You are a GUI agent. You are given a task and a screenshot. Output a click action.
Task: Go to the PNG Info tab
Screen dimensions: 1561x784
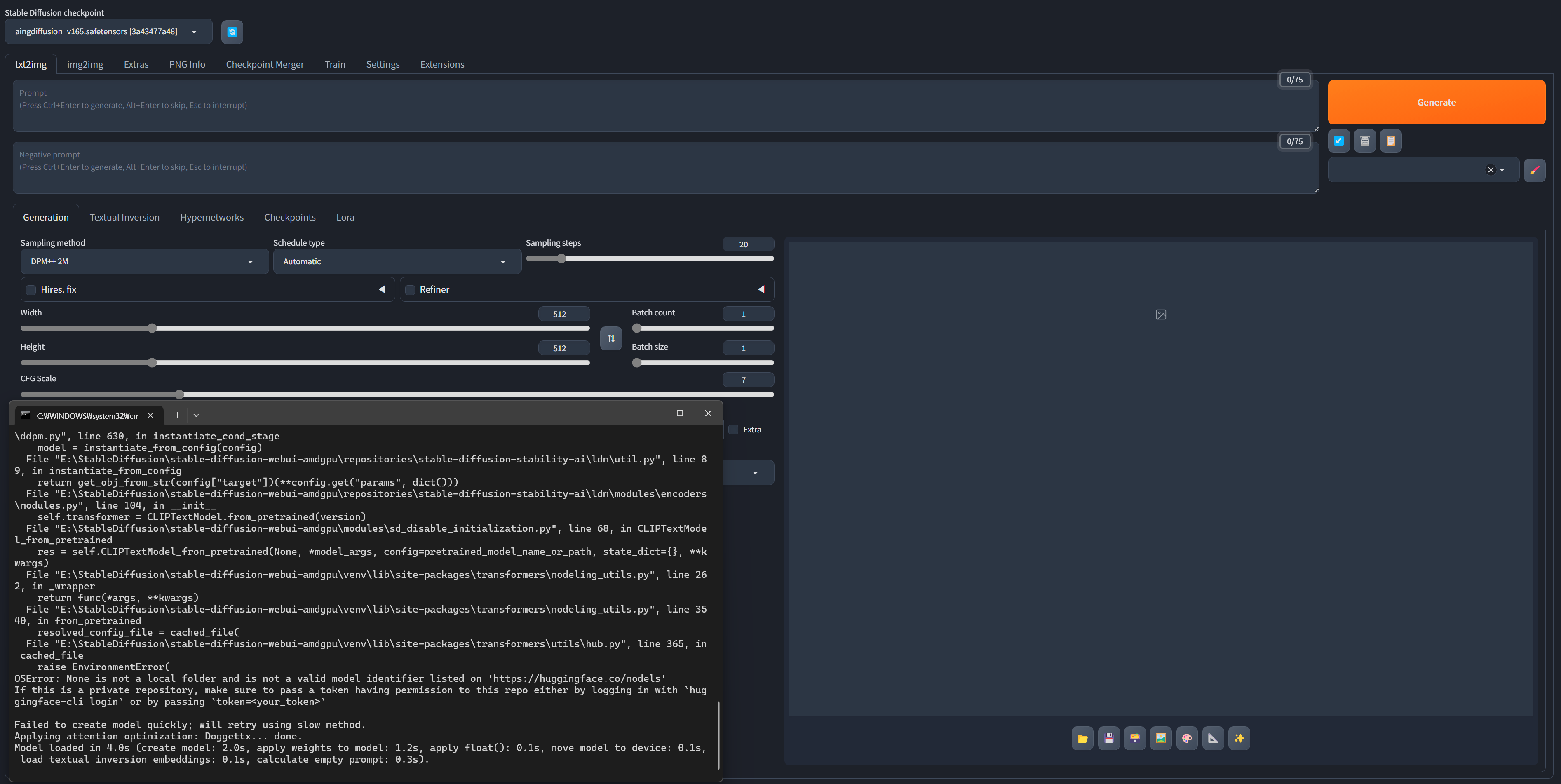187,64
